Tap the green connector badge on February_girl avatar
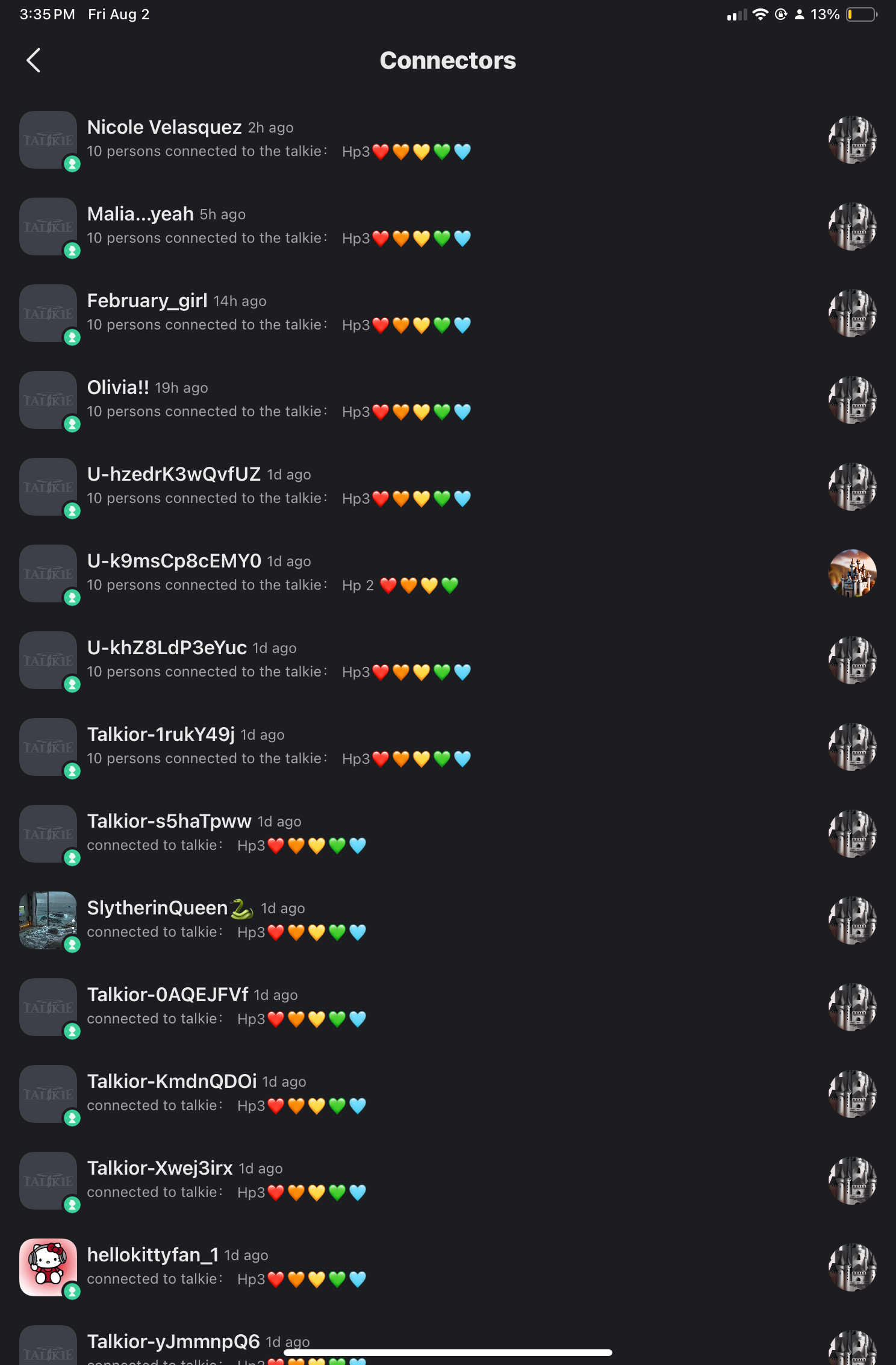 tap(72, 337)
